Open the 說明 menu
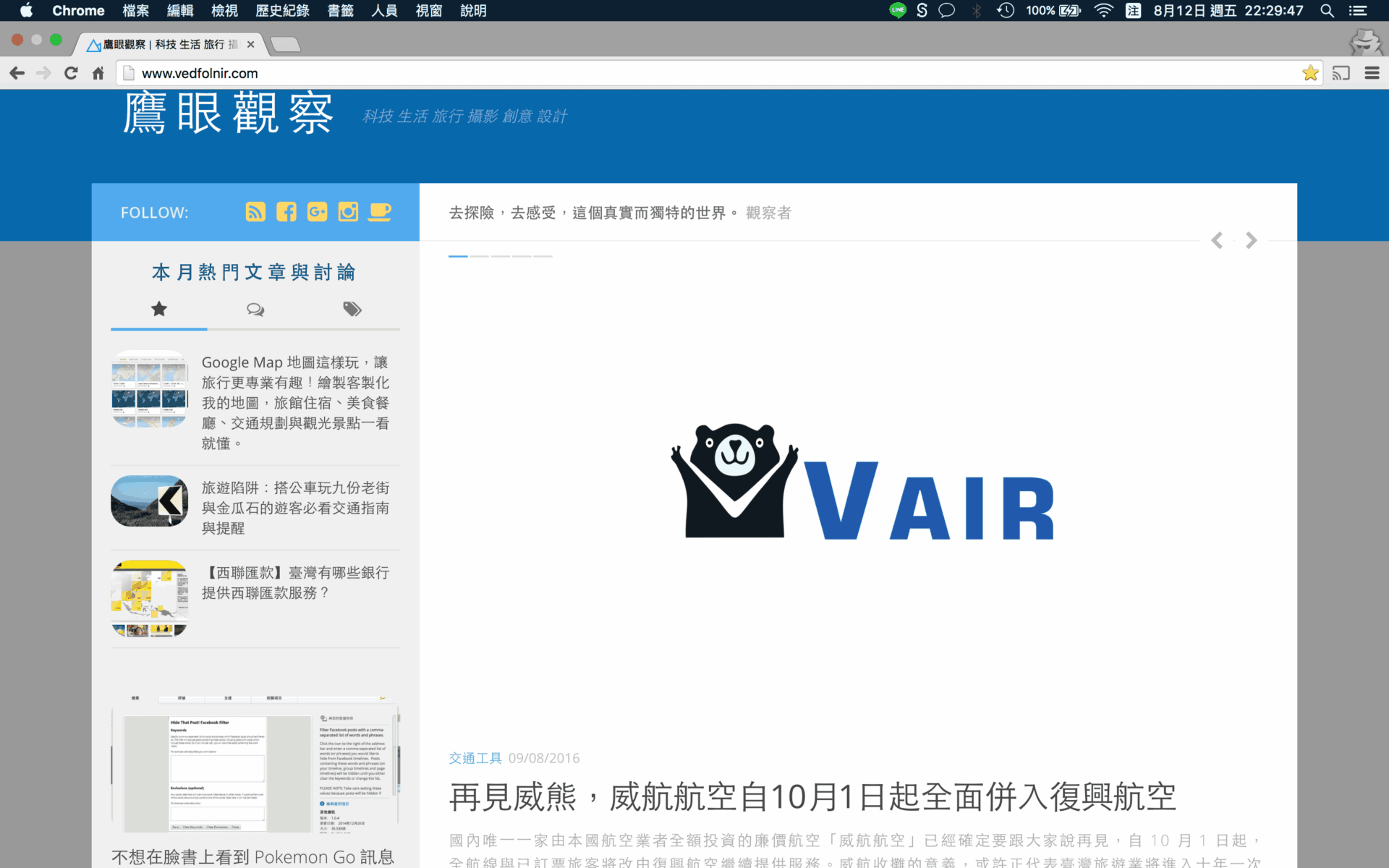Screen dimensions: 1389x868 [x=473, y=11]
